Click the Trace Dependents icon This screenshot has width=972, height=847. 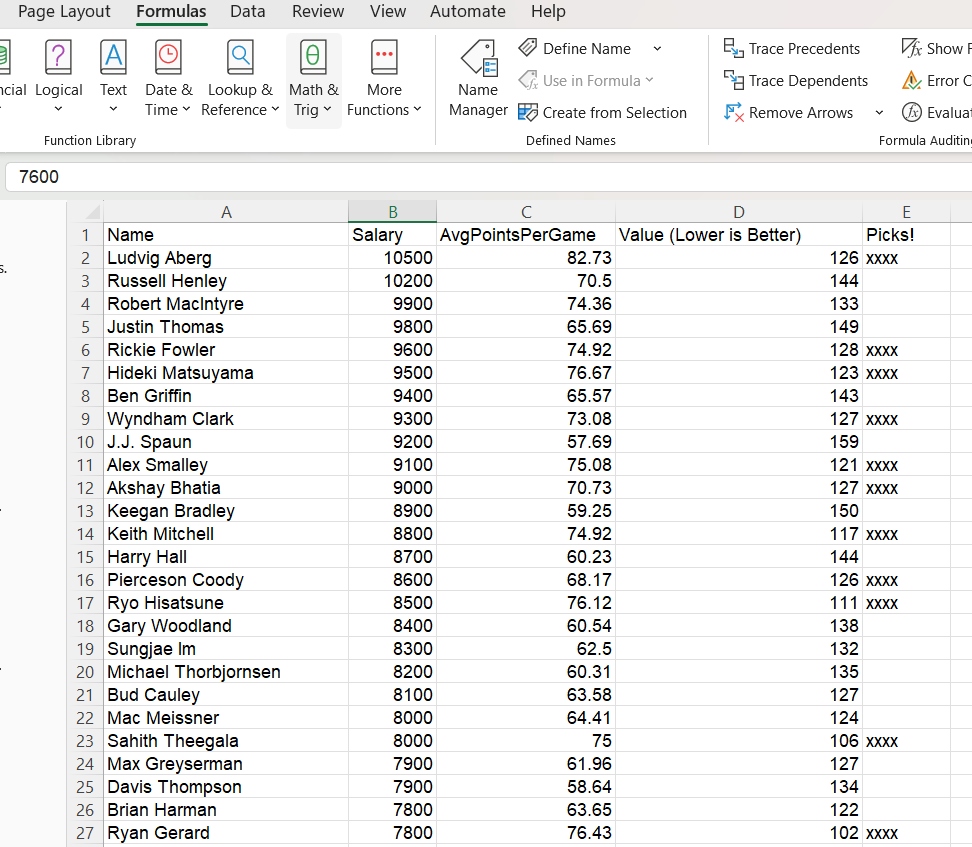(x=733, y=80)
